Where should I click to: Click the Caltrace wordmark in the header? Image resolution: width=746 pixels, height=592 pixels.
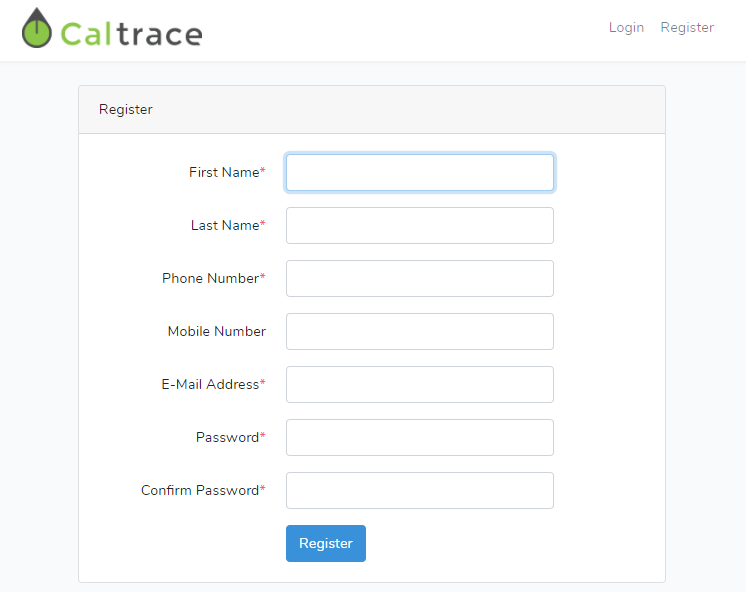coord(132,34)
